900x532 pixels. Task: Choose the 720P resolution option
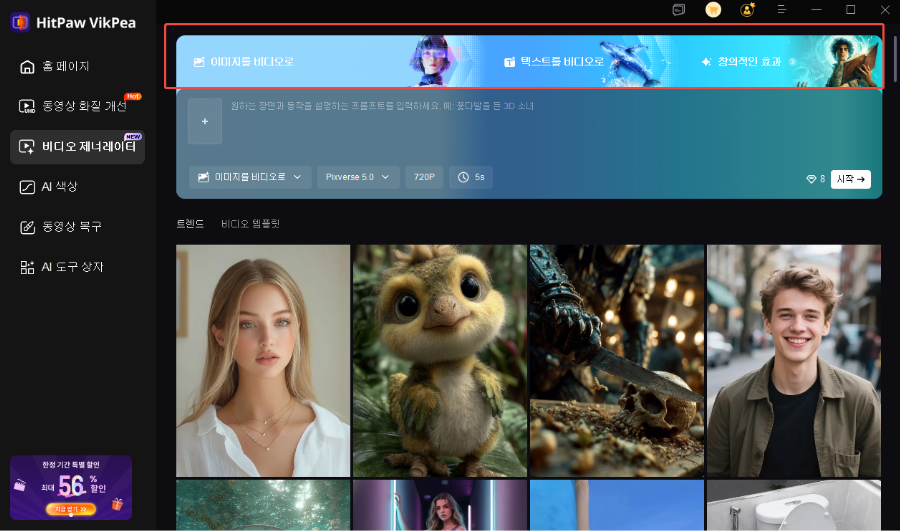pos(424,177)
